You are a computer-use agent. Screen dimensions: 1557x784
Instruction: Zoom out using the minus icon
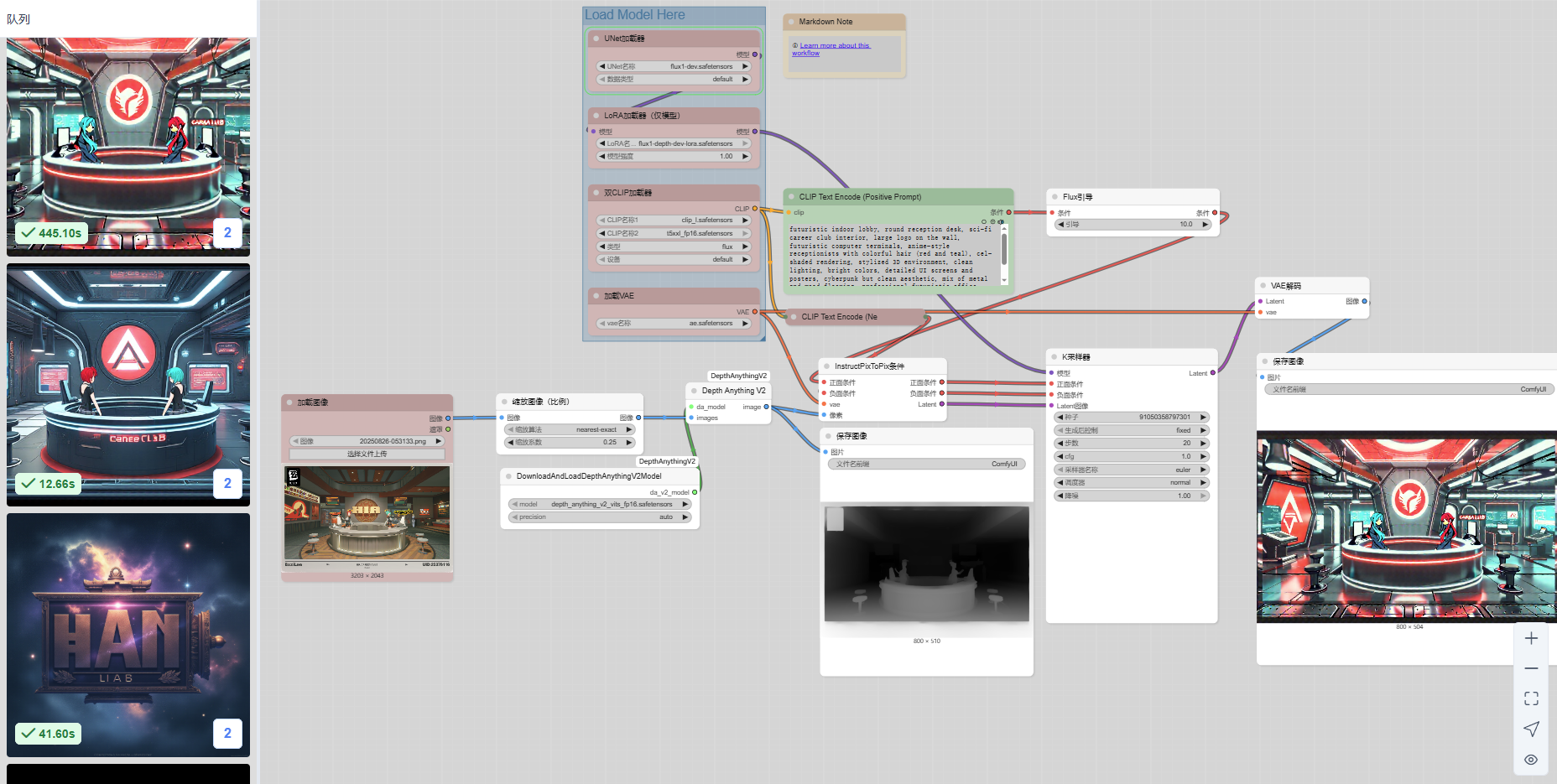click(1531, 667)
